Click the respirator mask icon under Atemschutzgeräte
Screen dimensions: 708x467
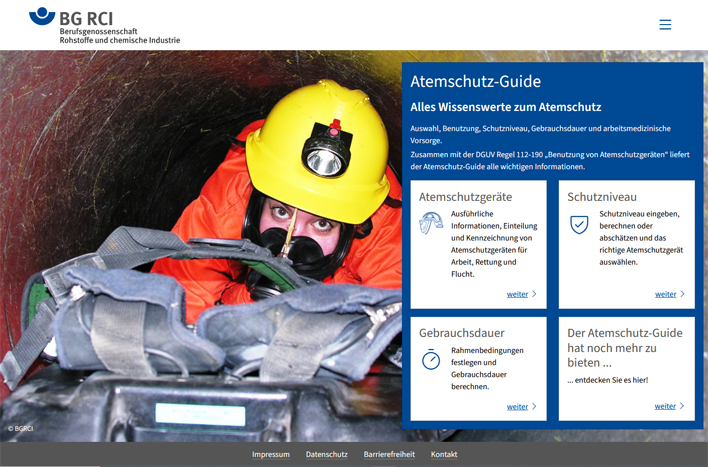click(x=431, y=225)
